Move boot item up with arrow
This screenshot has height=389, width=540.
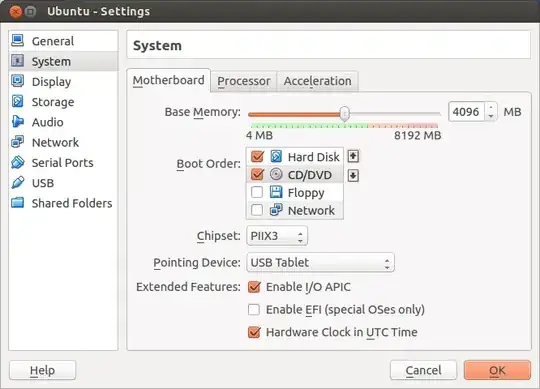click(x=353, y=157)
